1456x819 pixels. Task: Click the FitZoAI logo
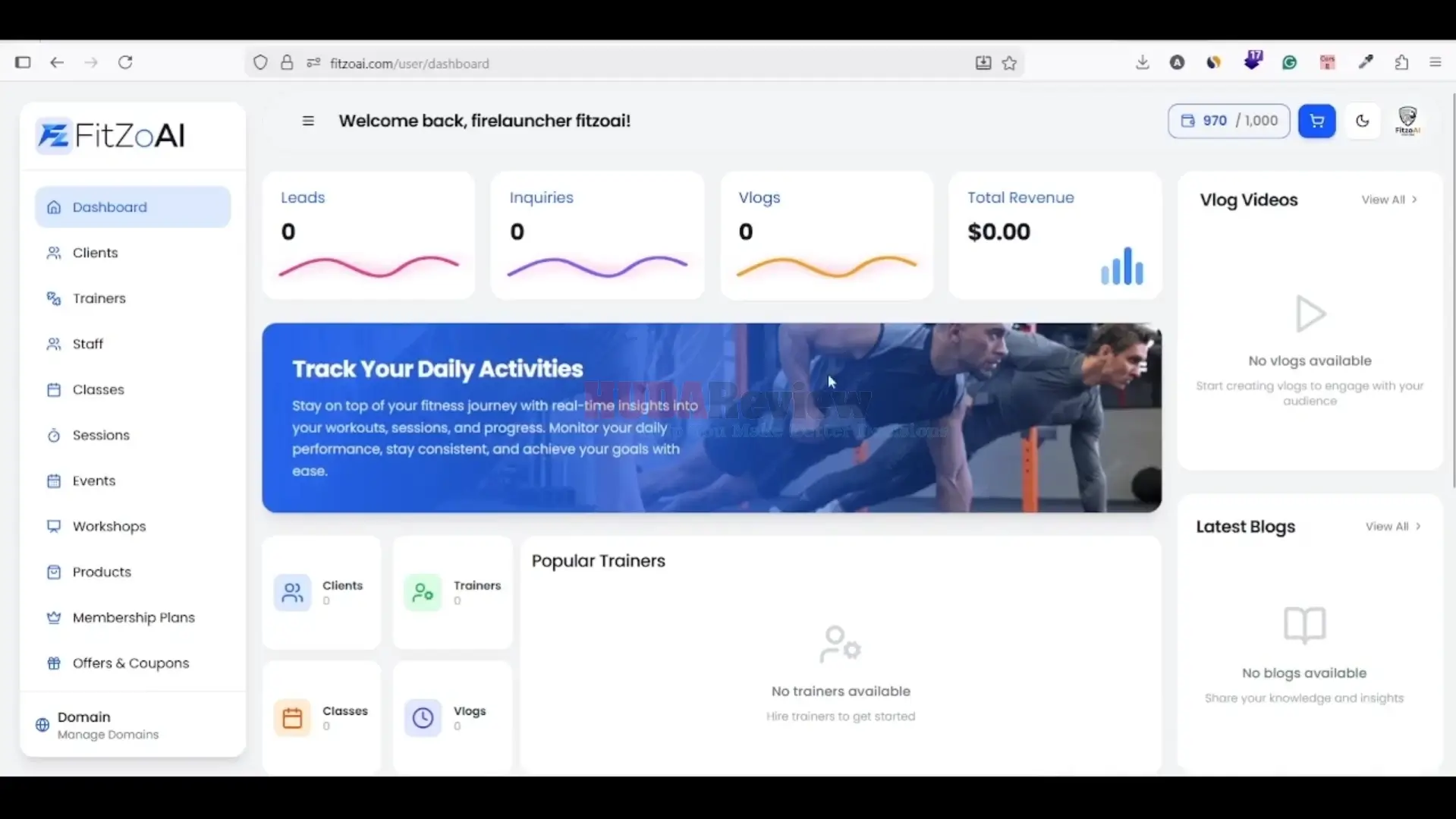tap(111, 136)
